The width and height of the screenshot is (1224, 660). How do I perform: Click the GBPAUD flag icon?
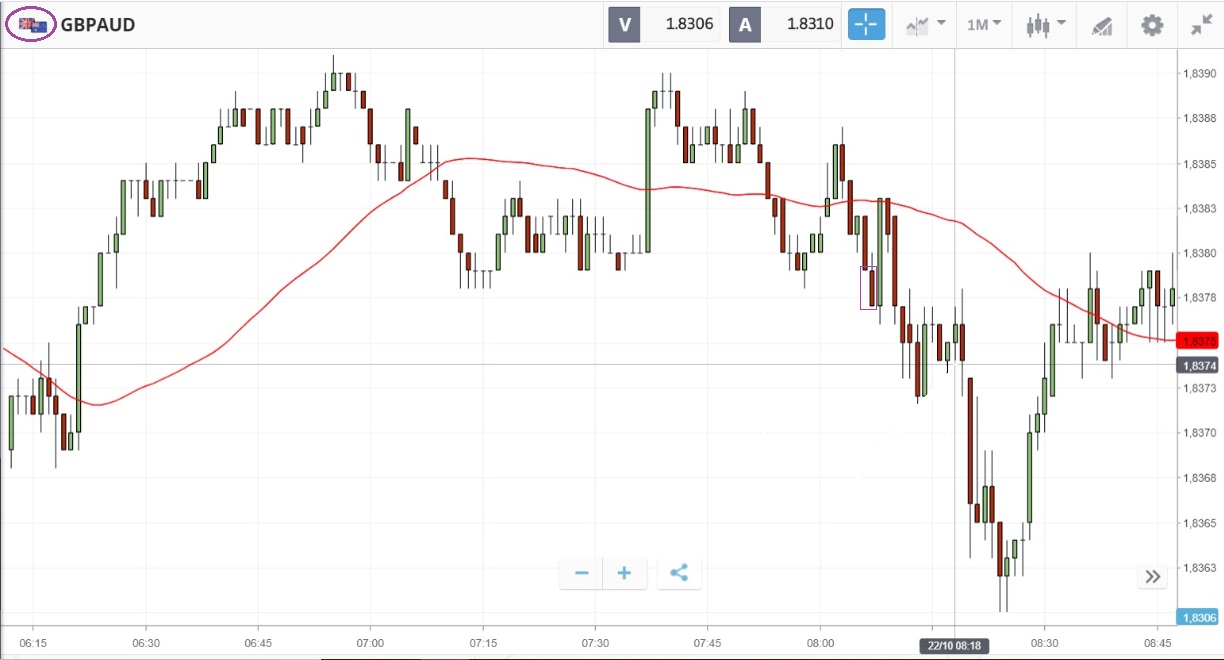33,23
